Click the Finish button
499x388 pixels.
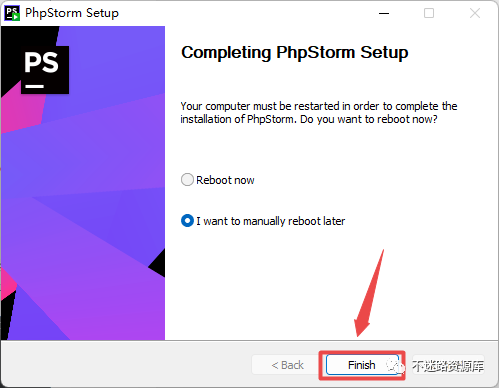point(362,365)
